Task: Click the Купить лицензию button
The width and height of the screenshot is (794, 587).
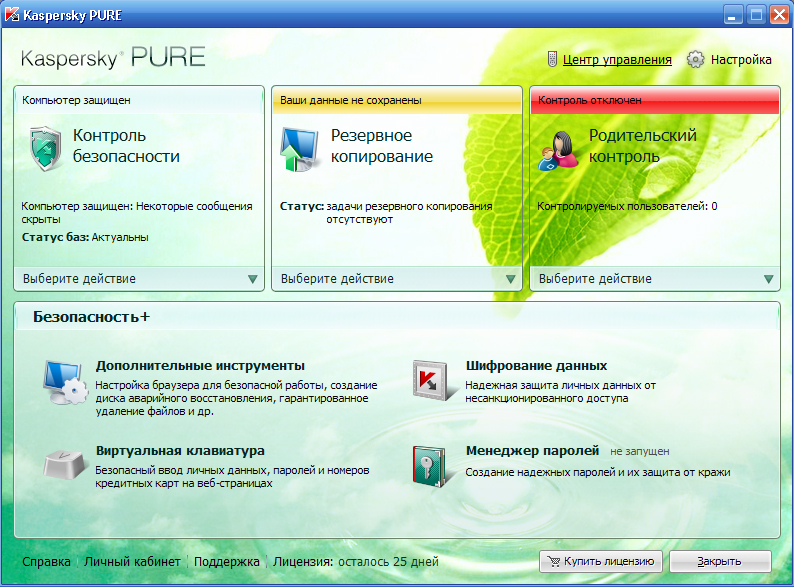Action: click(x=601, y=561)
